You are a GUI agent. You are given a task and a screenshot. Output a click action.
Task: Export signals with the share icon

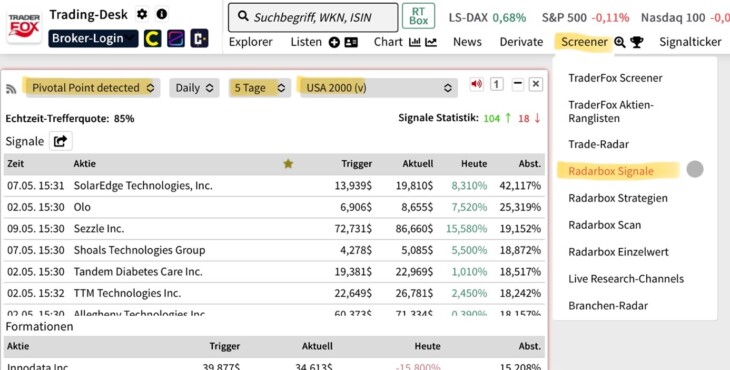[61, 141]
